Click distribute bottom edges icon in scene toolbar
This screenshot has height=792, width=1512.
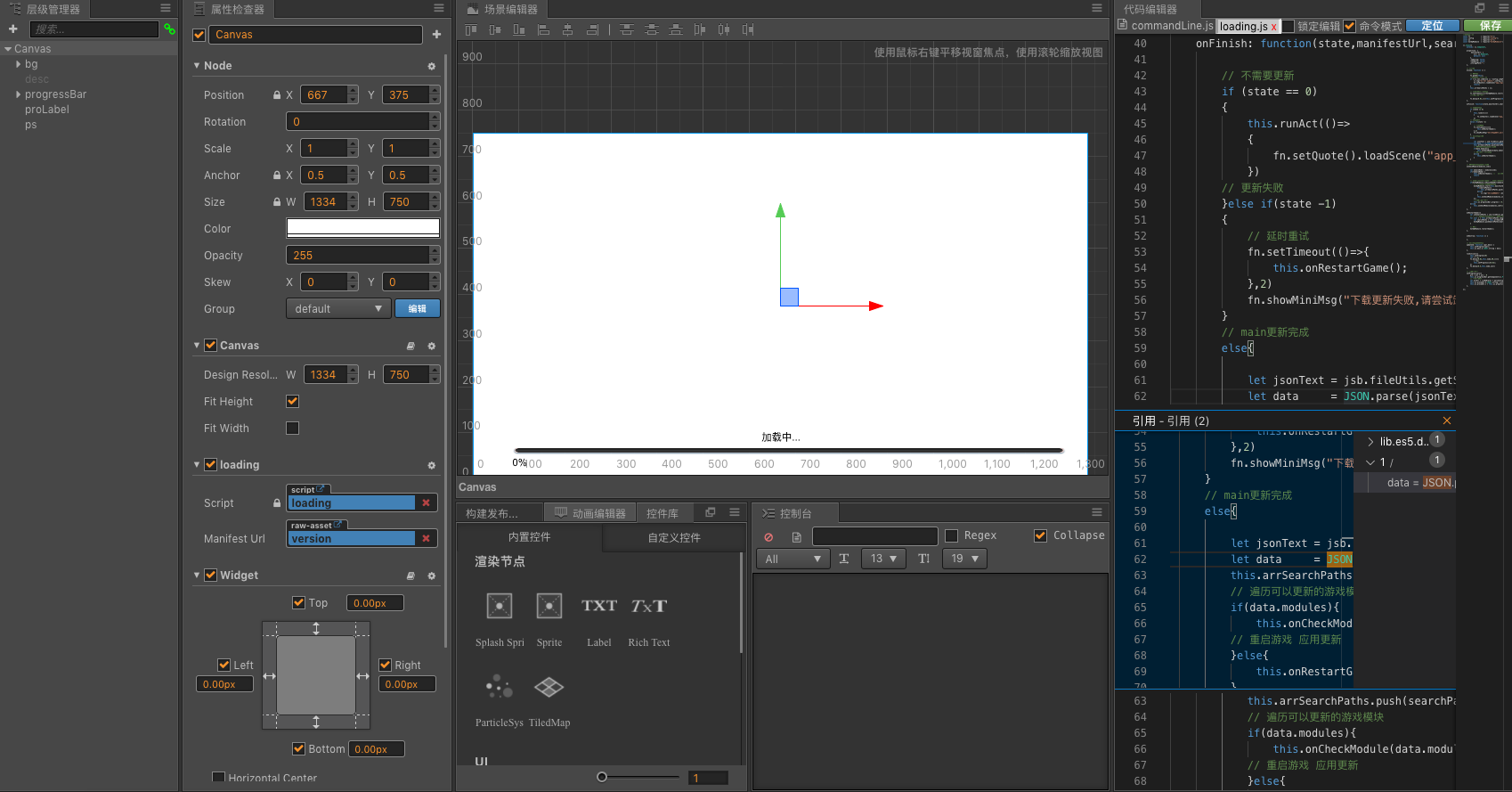676,29
